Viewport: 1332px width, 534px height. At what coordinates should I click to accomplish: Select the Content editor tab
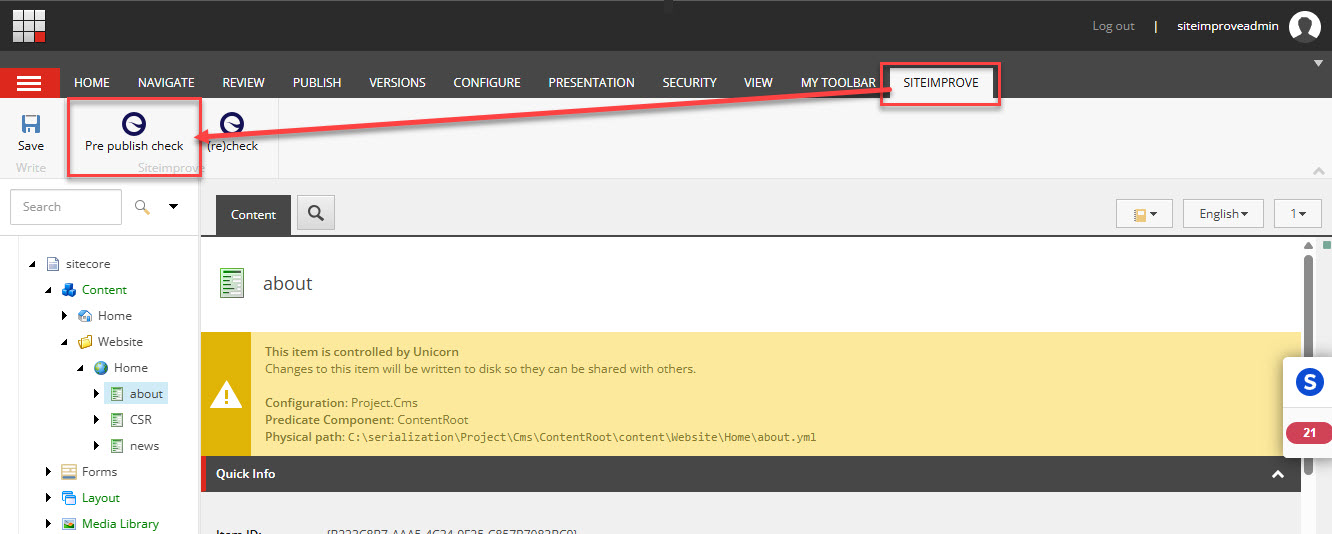(x=253, y=215)
